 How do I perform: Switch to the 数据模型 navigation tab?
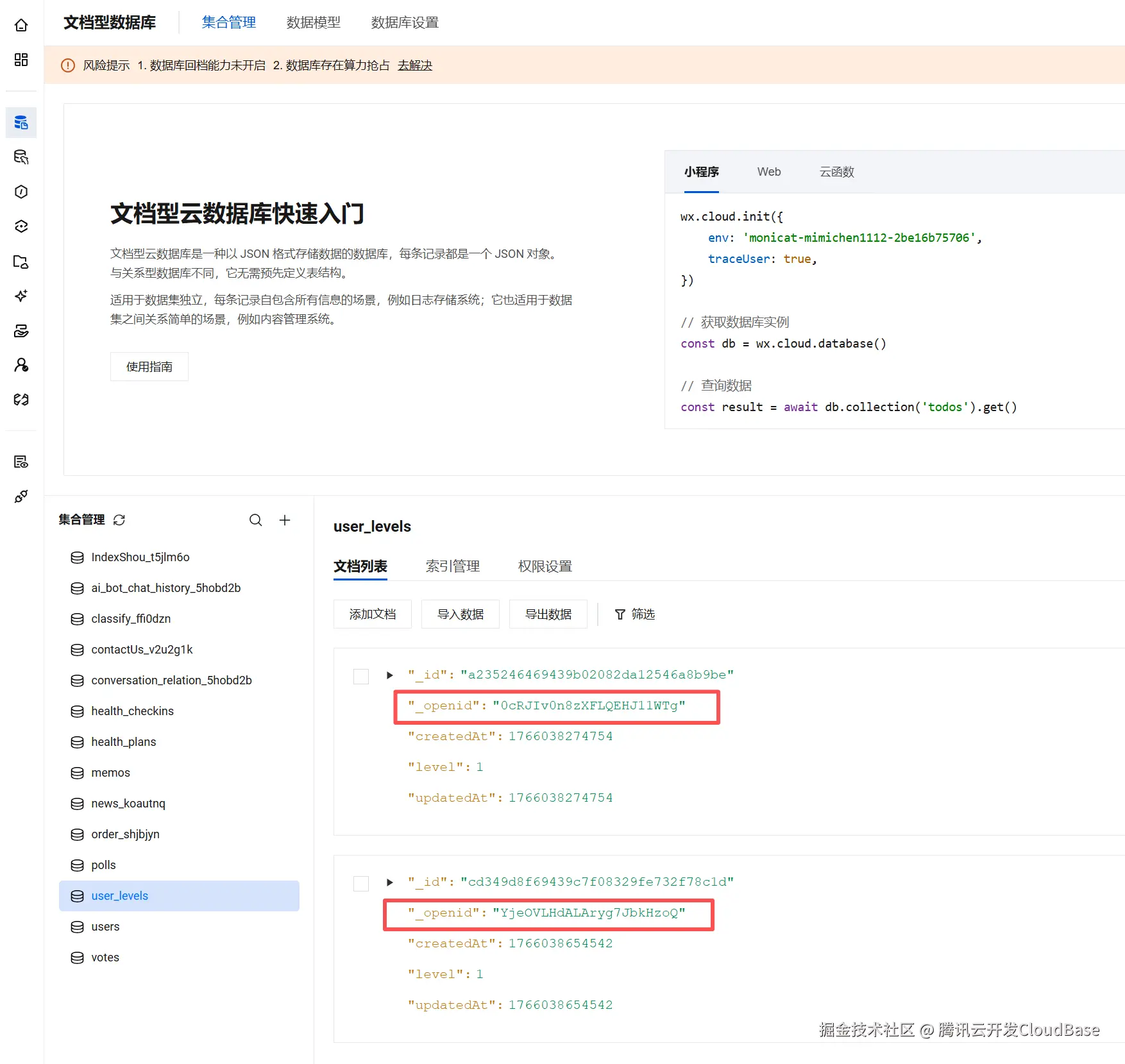click(x=313, y=22)
